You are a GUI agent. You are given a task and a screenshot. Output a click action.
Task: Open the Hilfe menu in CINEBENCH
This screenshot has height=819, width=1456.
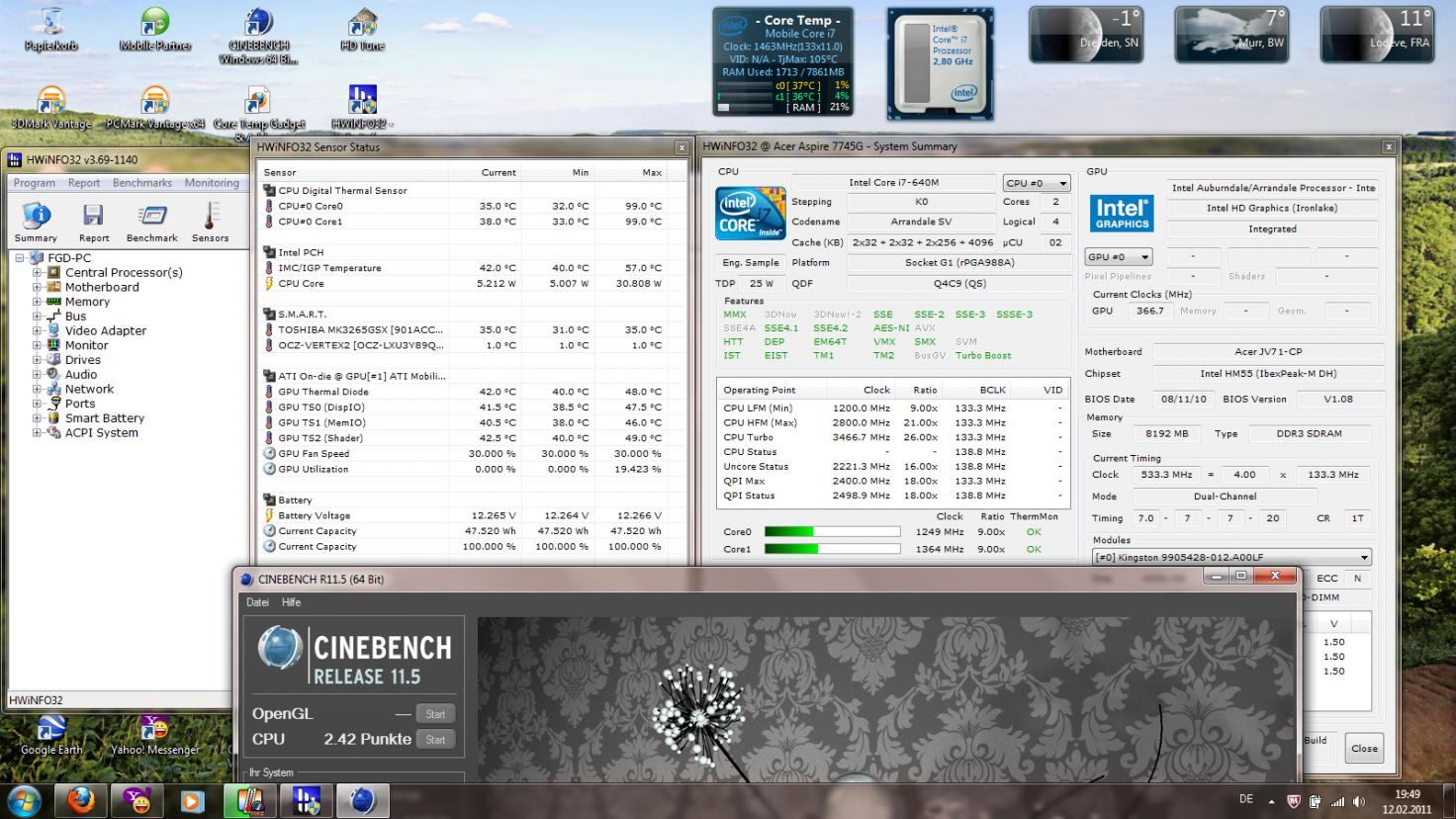(291, 602)
